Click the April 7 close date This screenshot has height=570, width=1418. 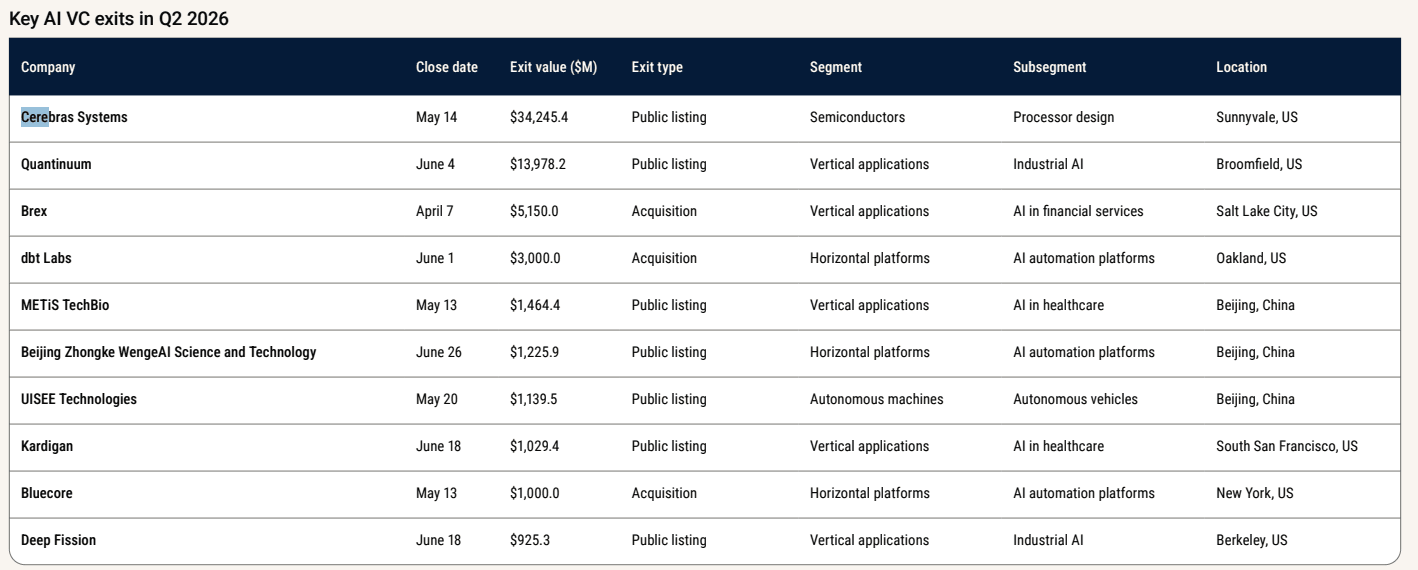[x=434, y=211]
